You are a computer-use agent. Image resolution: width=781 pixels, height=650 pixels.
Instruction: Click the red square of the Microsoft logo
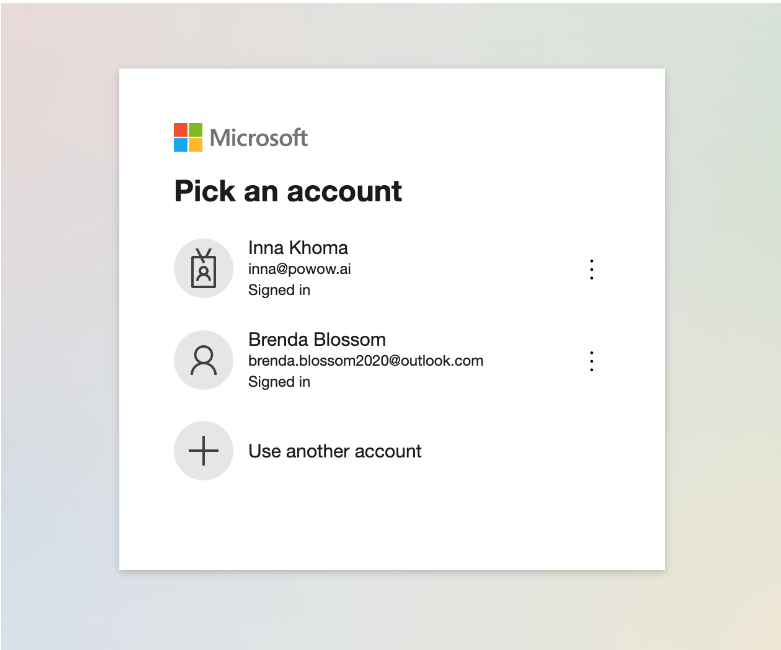pyautogui.click(x=181, y=130)
